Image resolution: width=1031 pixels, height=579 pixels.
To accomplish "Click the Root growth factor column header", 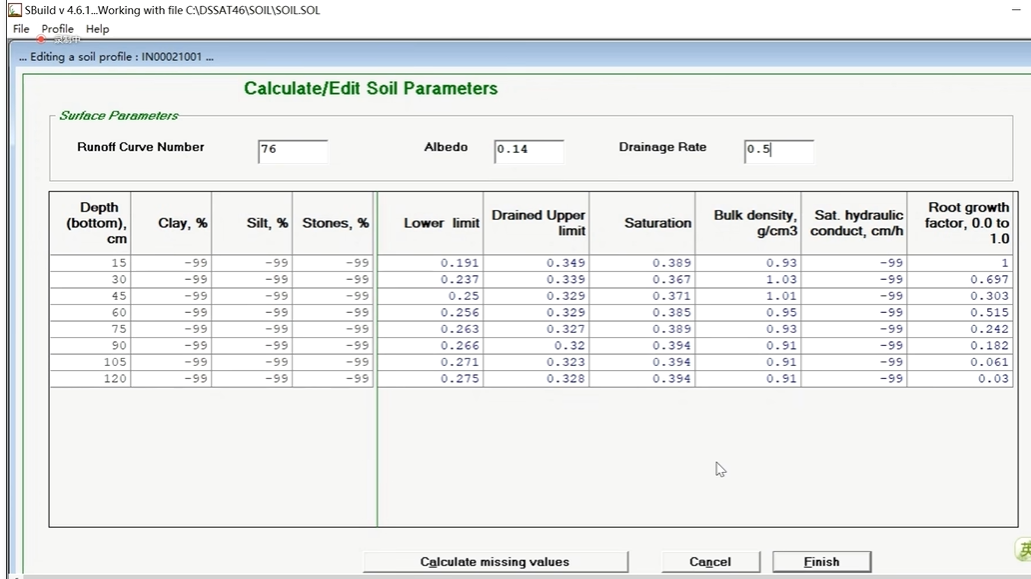I will (x=960, y=223).
